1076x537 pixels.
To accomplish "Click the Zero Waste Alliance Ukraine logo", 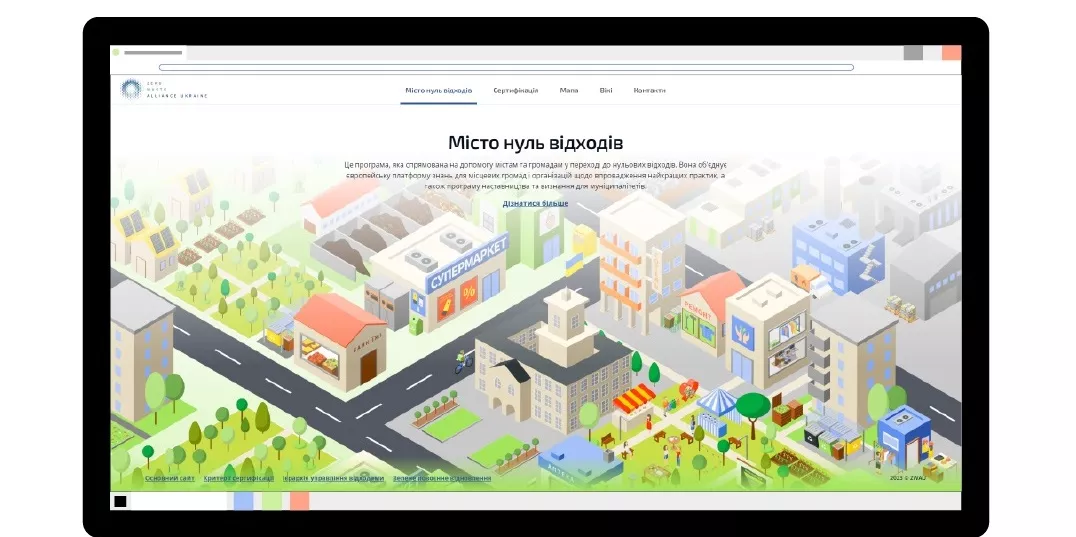I will 164,90.
